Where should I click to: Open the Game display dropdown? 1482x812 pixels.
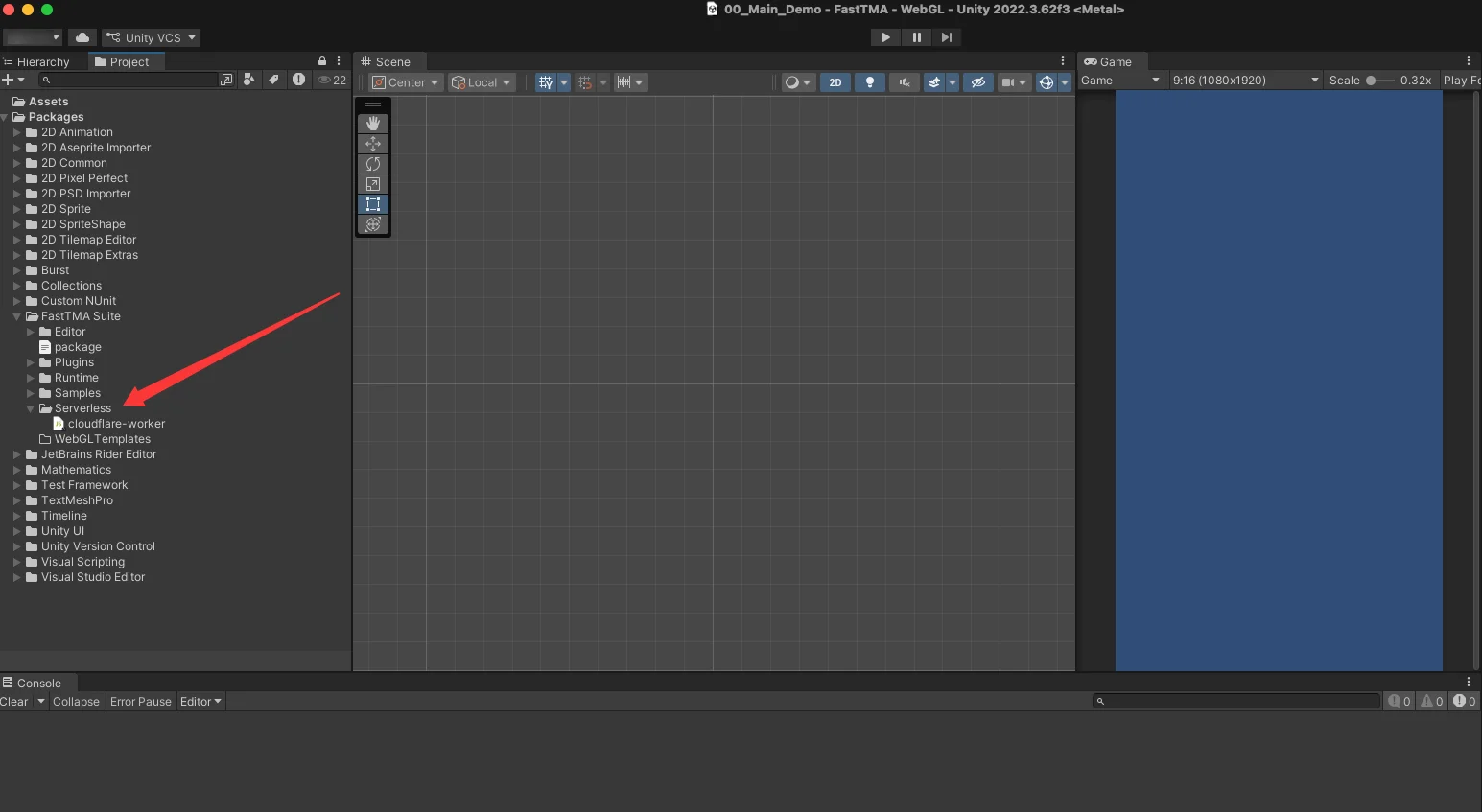[1120, 81]
